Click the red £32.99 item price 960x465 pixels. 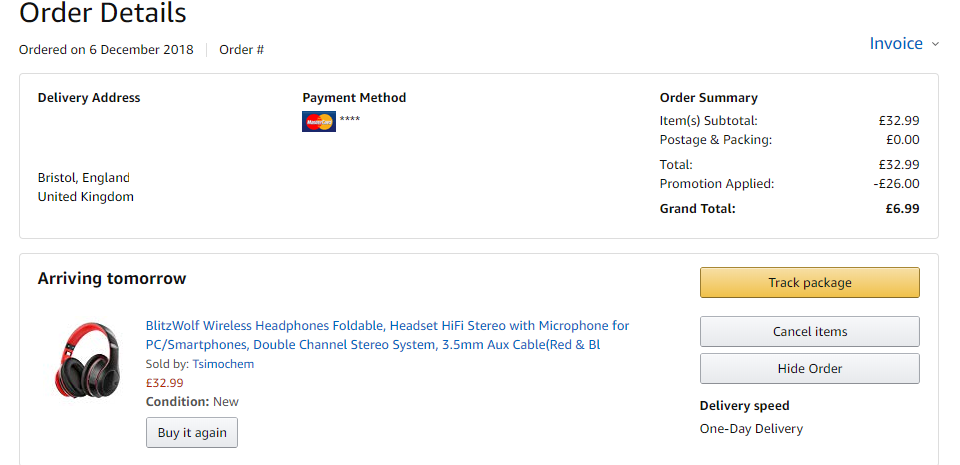[x=164, y=383]
